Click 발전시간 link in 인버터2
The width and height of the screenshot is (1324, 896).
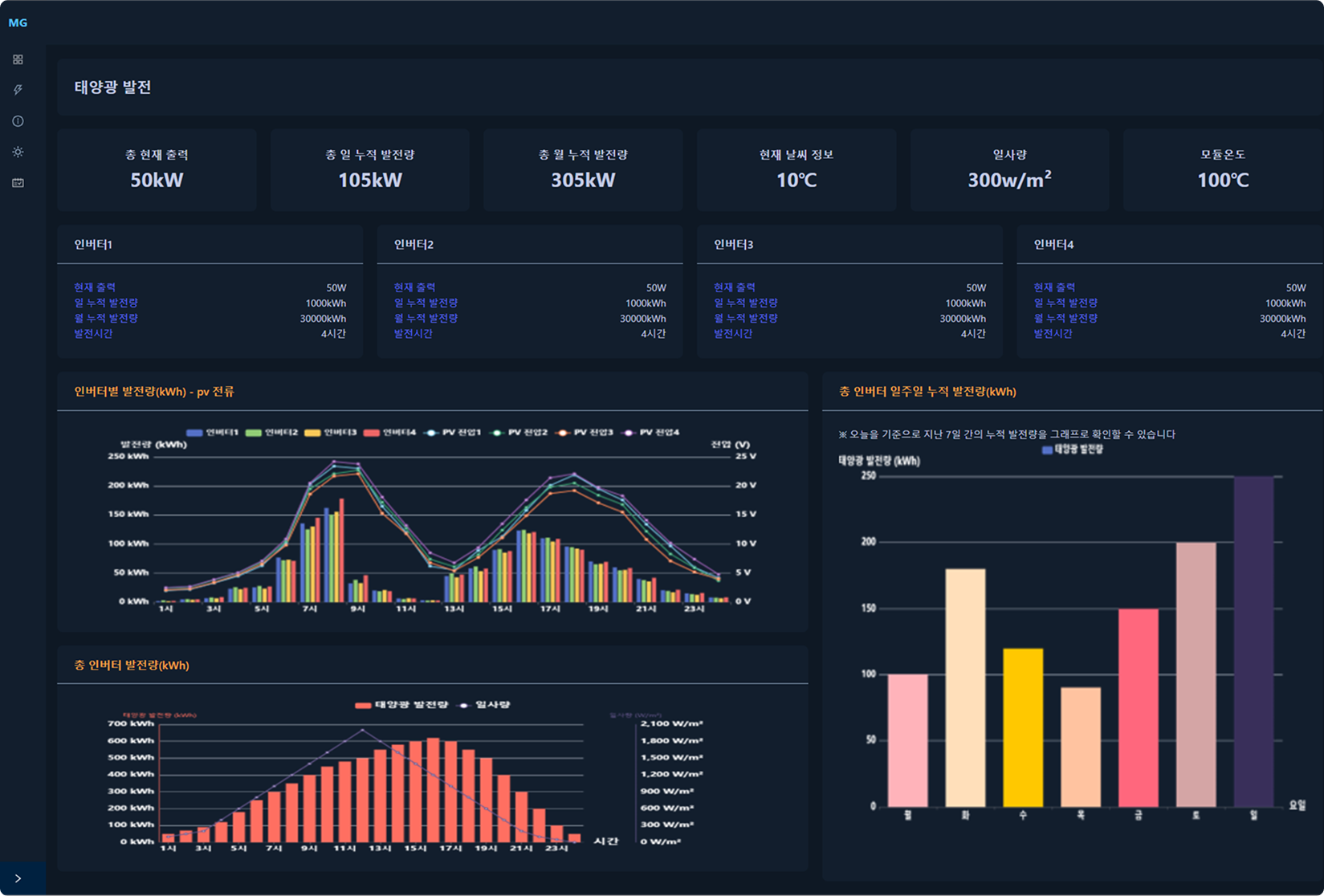coord(413,333)
